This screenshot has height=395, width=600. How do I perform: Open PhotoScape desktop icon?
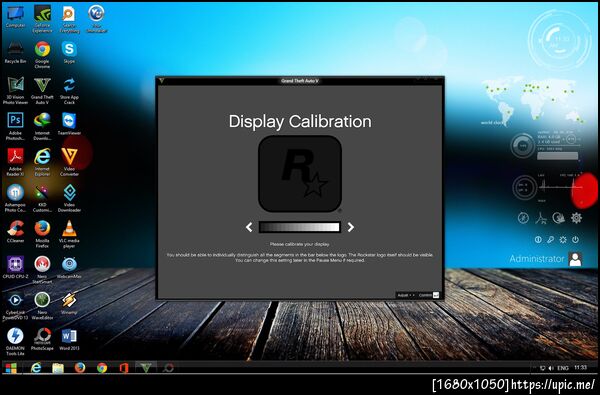(x=42, y=339)
